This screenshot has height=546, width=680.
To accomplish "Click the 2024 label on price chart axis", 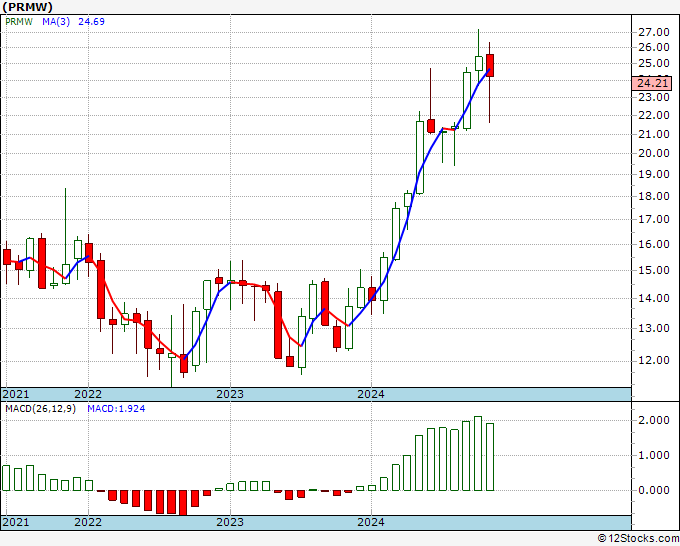I will tap(371, 394).
